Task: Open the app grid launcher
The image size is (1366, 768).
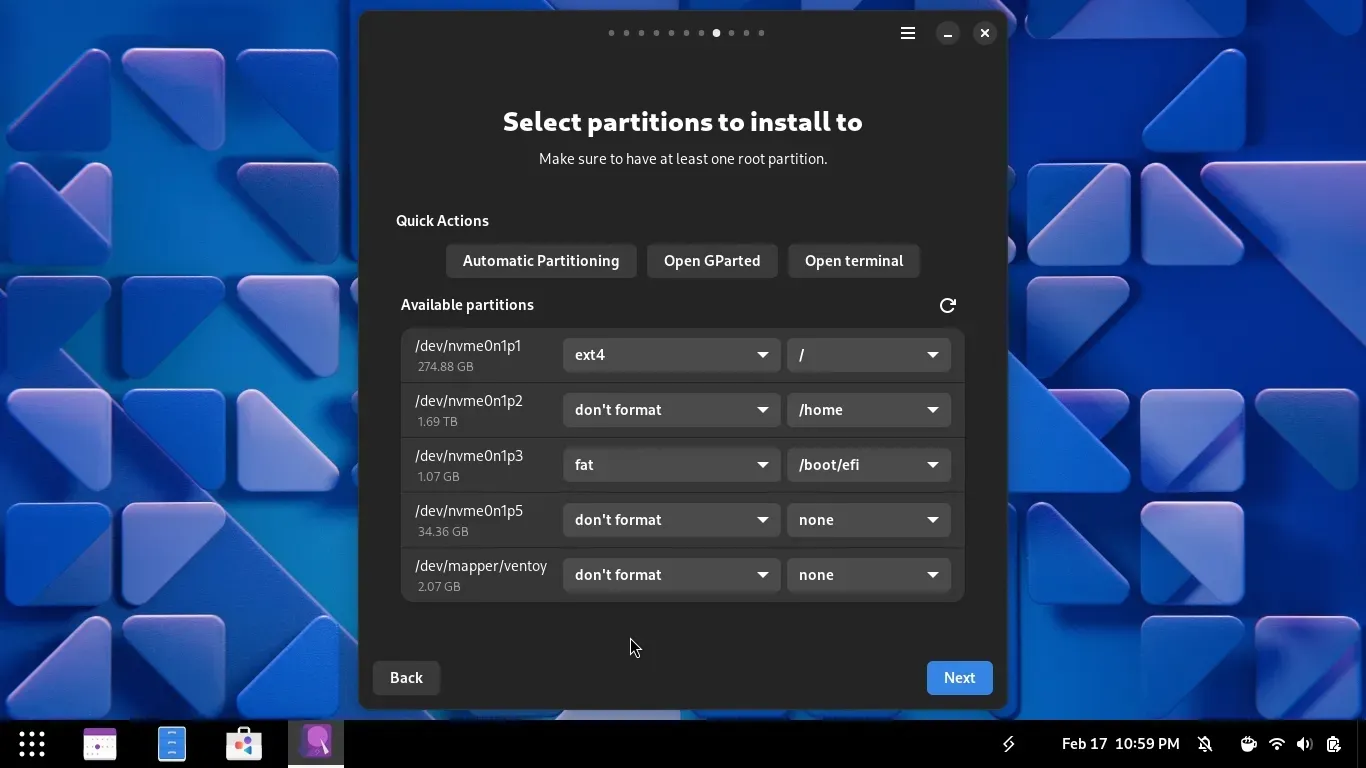Action: click(x=32, y=744)
